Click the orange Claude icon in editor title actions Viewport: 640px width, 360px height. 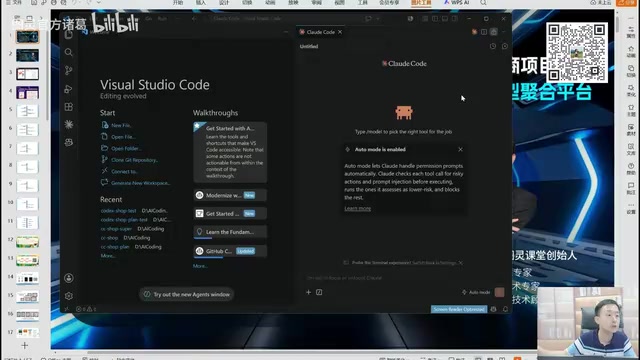click(x=474, y=32)
